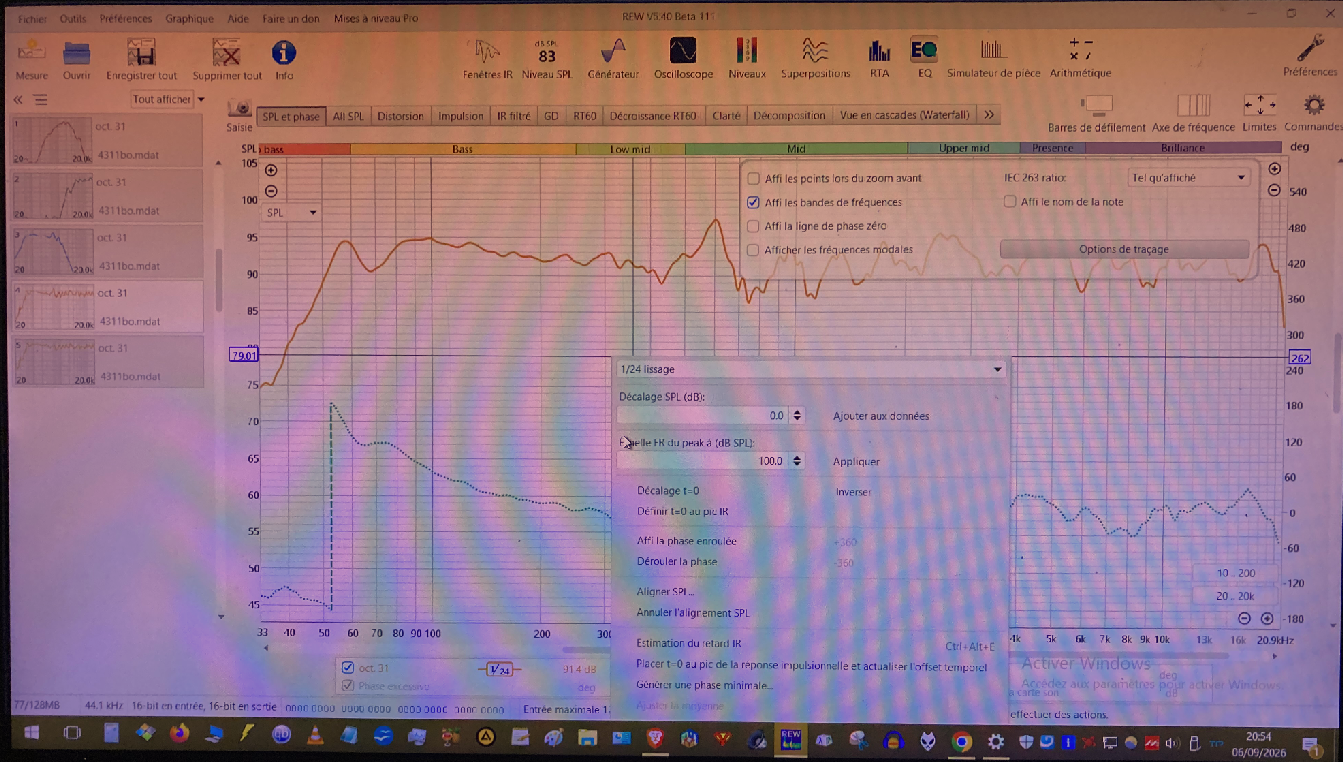Screen dimensions: 1343x762
Task: Set frequency range with 10 .. 200 button
Action: 1236,573
